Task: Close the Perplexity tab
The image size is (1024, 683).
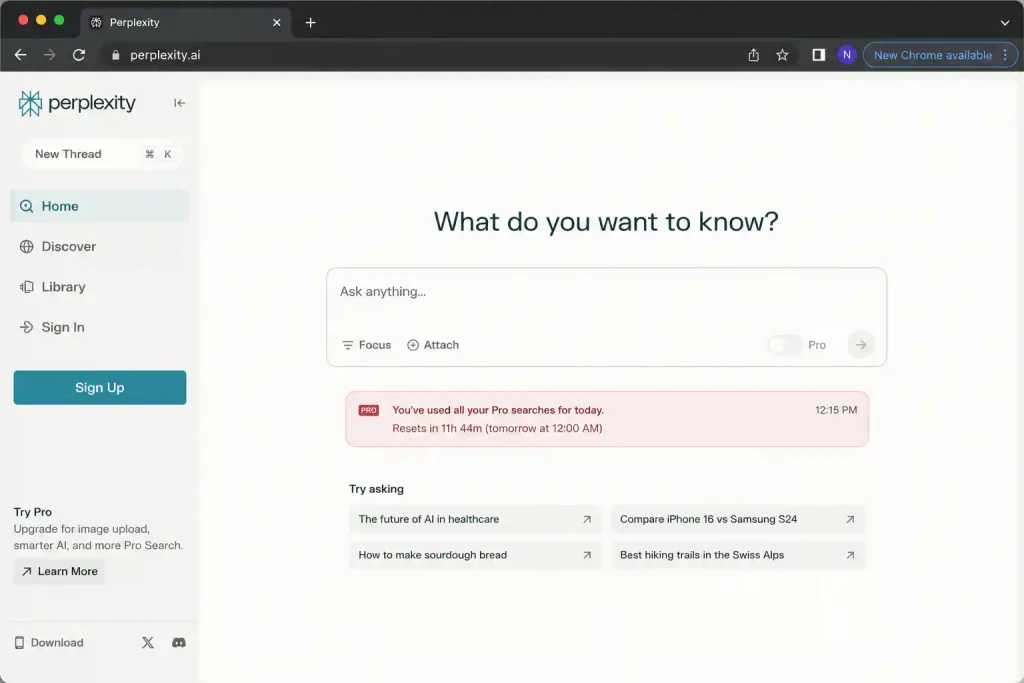Action: click(x=277, y=22)
